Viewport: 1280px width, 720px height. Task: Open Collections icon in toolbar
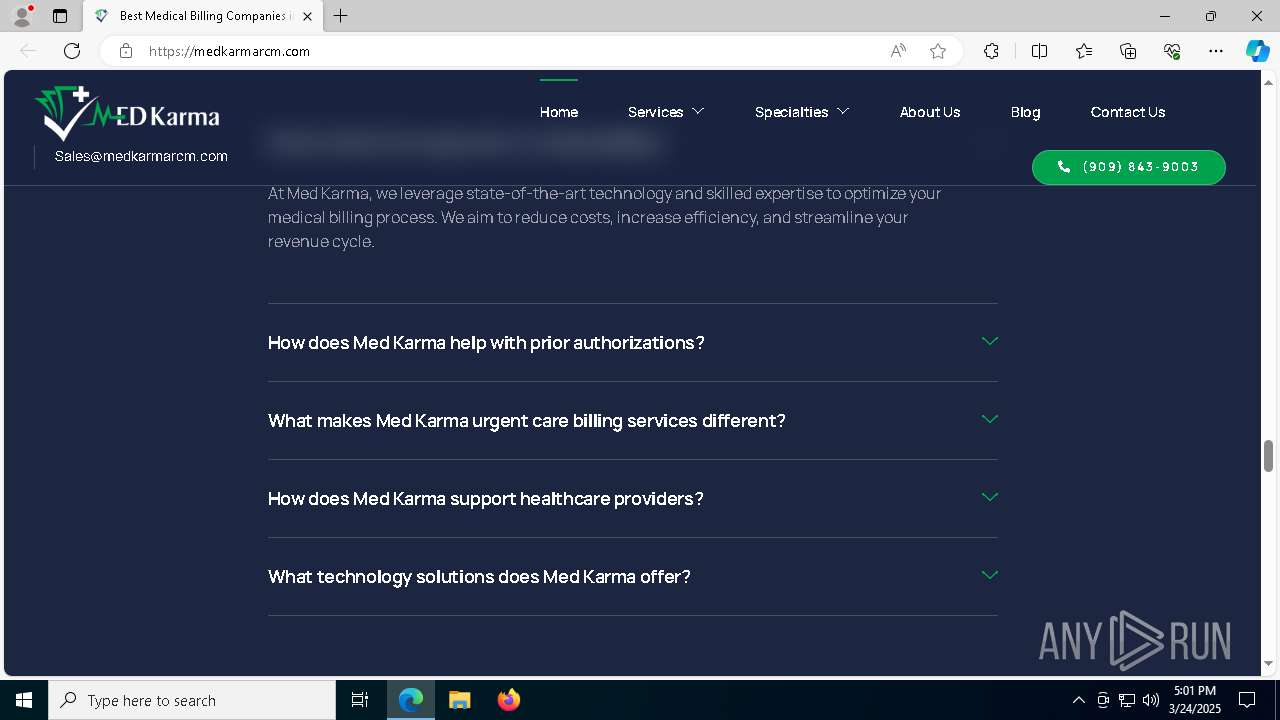[1128, 51]
